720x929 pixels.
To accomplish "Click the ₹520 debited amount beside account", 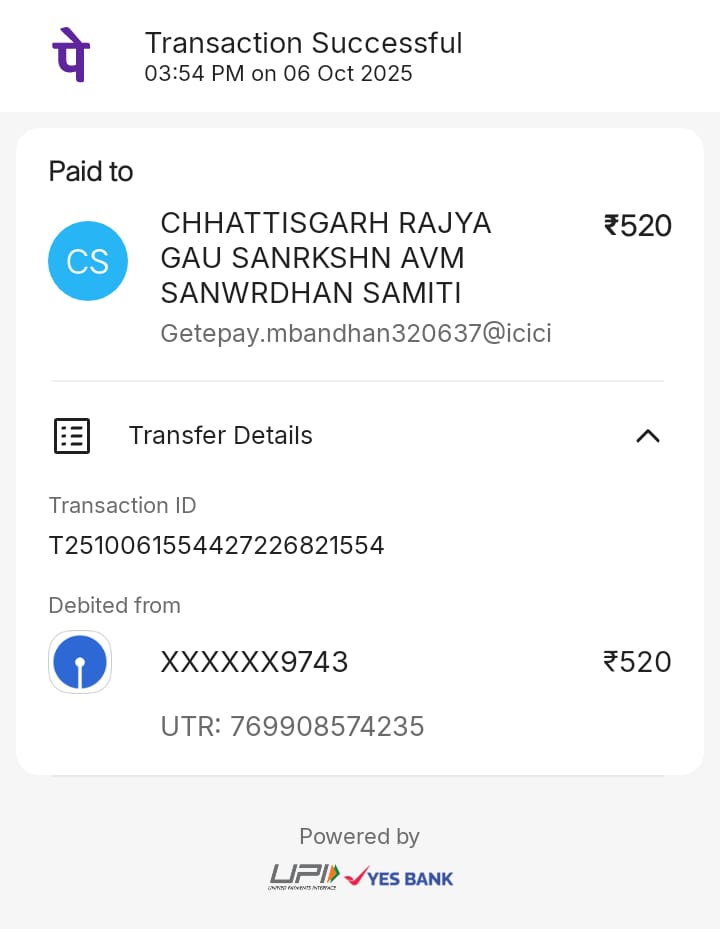I will 637,662.
